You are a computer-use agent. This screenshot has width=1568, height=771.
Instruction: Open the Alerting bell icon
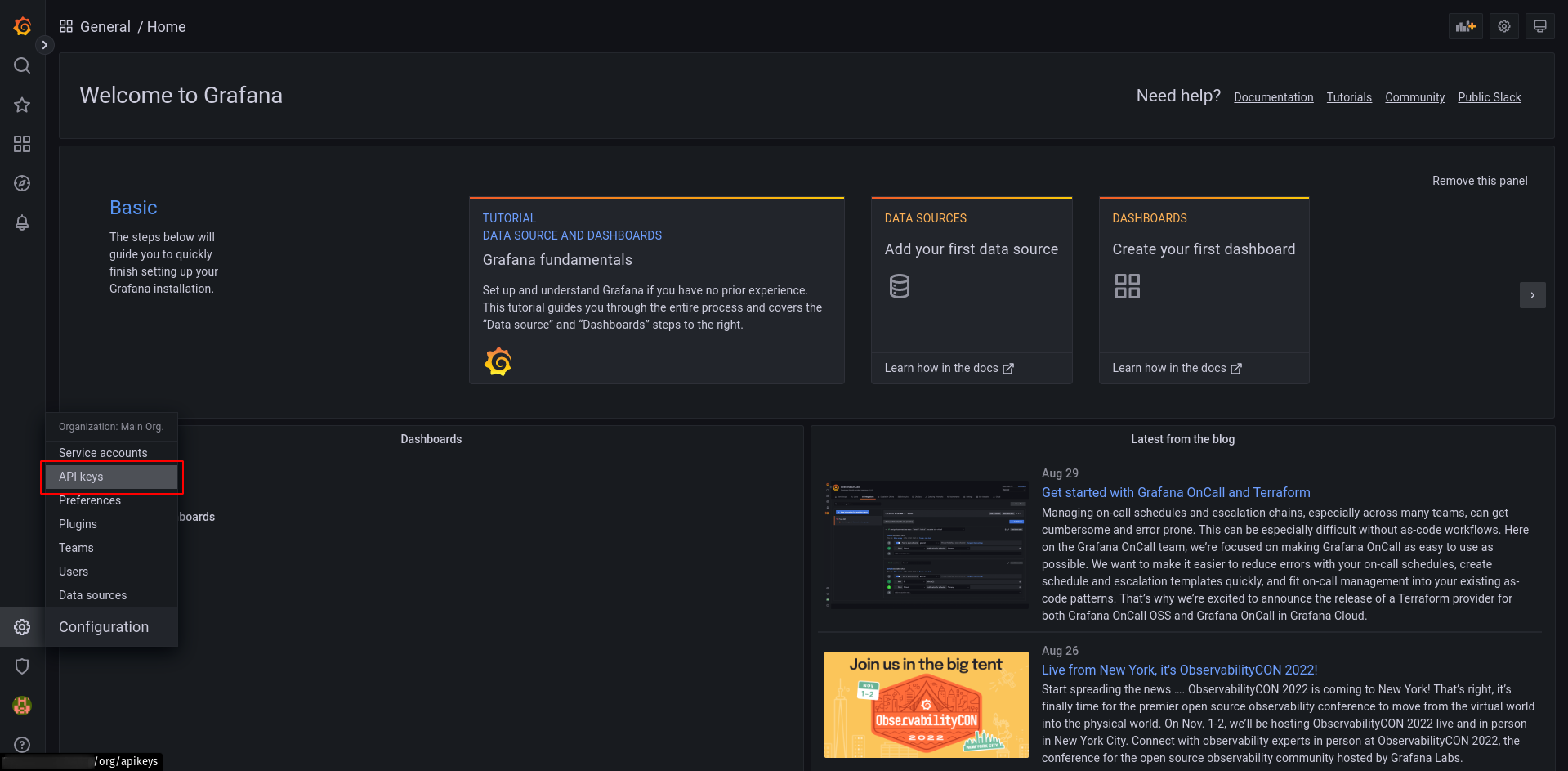coord(22,222)
